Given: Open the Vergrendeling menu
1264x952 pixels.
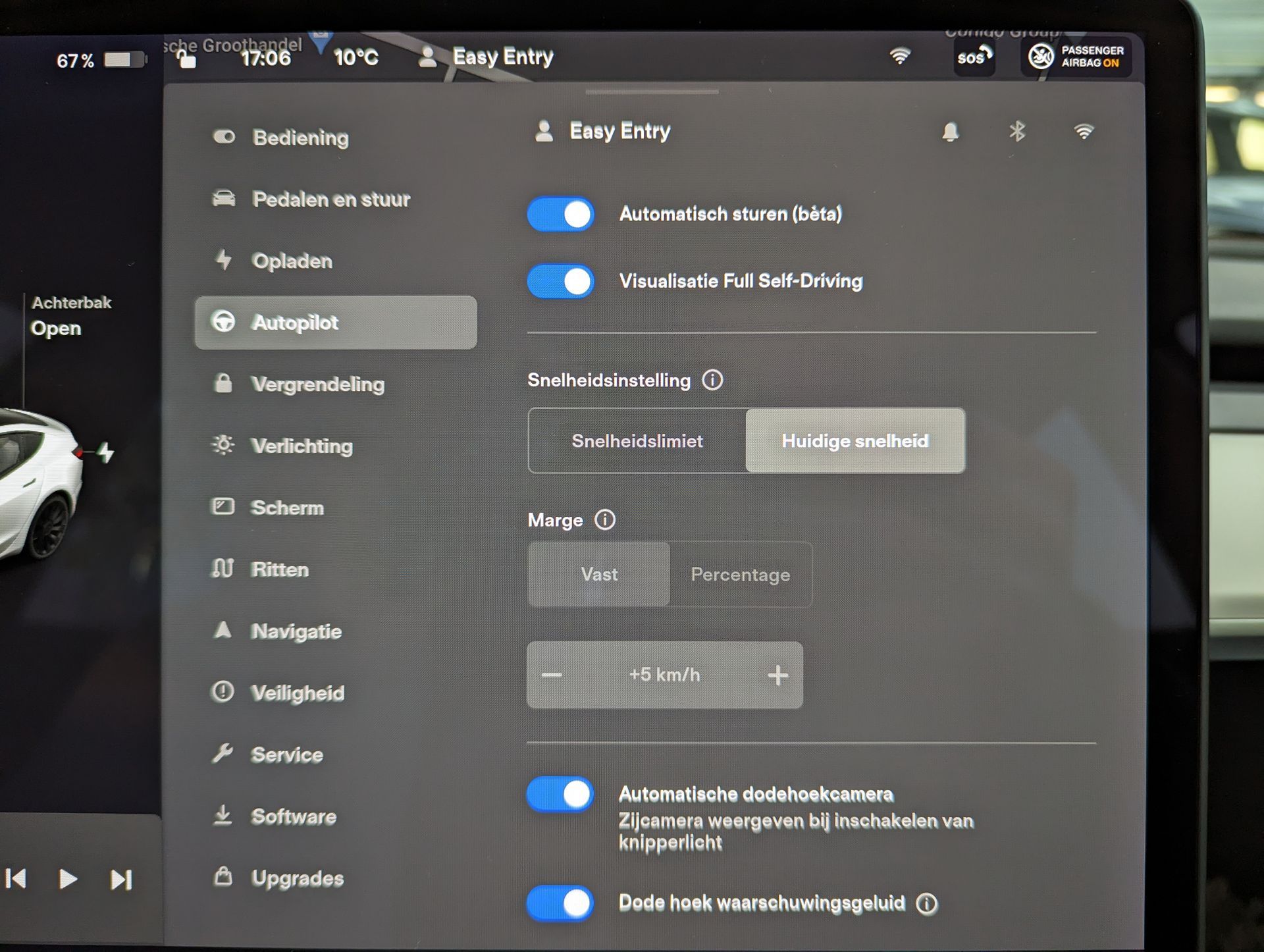Looking at the screenshot, I should [317, 384].
